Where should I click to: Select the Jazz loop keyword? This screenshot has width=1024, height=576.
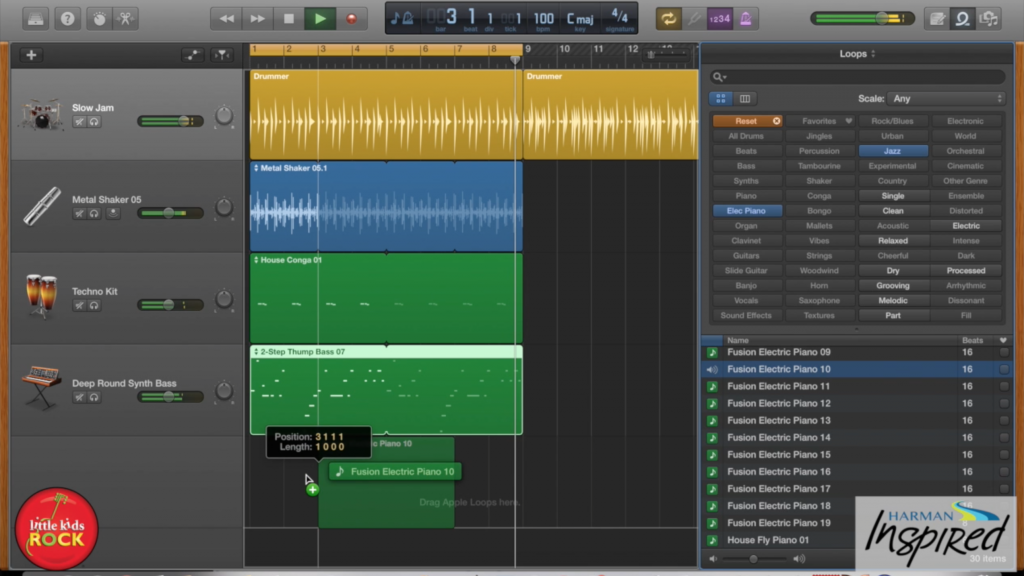pos(892,150)
